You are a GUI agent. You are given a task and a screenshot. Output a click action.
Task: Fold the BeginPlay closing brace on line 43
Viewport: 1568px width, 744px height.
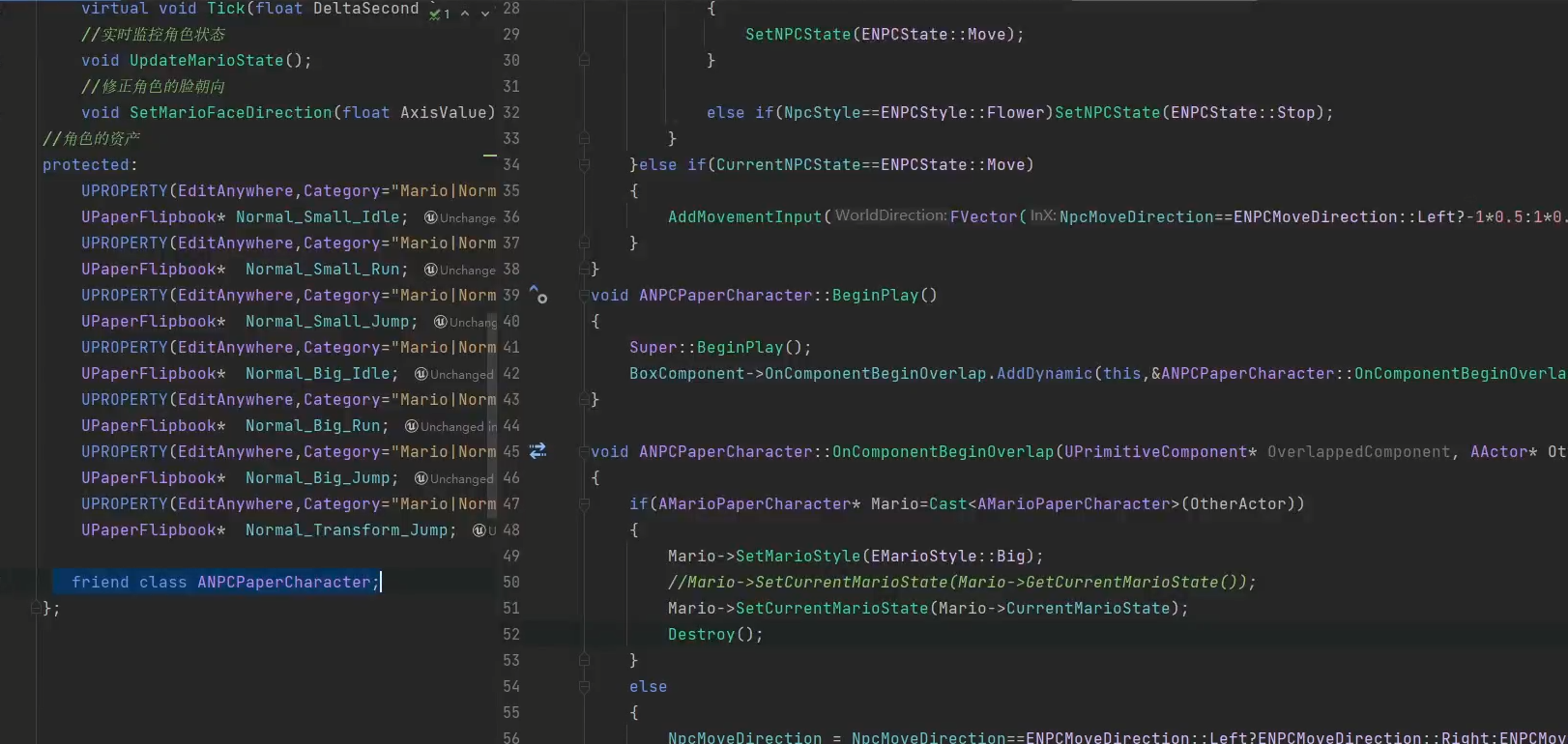pos(584,399)
